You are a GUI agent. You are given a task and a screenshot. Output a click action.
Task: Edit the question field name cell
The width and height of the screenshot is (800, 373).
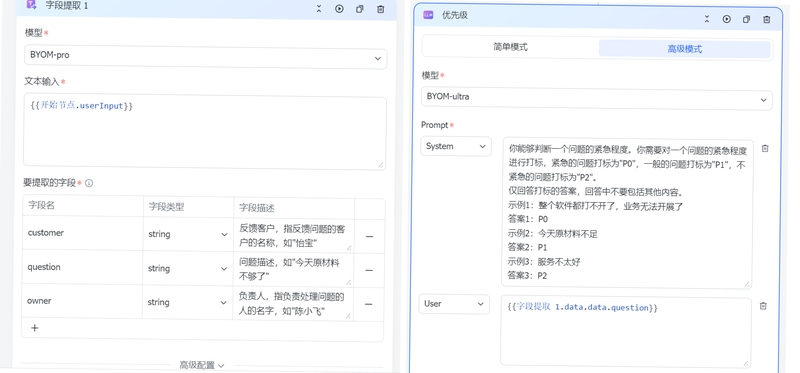pos(83,267)
